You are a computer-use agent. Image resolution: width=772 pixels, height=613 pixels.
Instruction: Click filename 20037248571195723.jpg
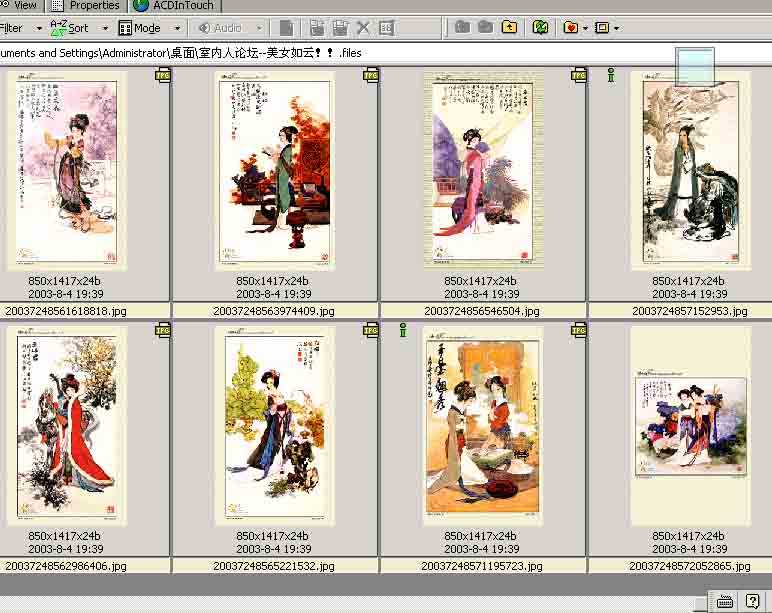pos(482,566)
